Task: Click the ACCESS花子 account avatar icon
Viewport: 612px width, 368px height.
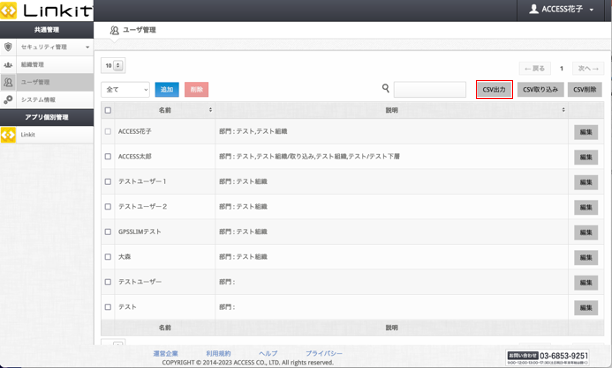Action: 534,9
